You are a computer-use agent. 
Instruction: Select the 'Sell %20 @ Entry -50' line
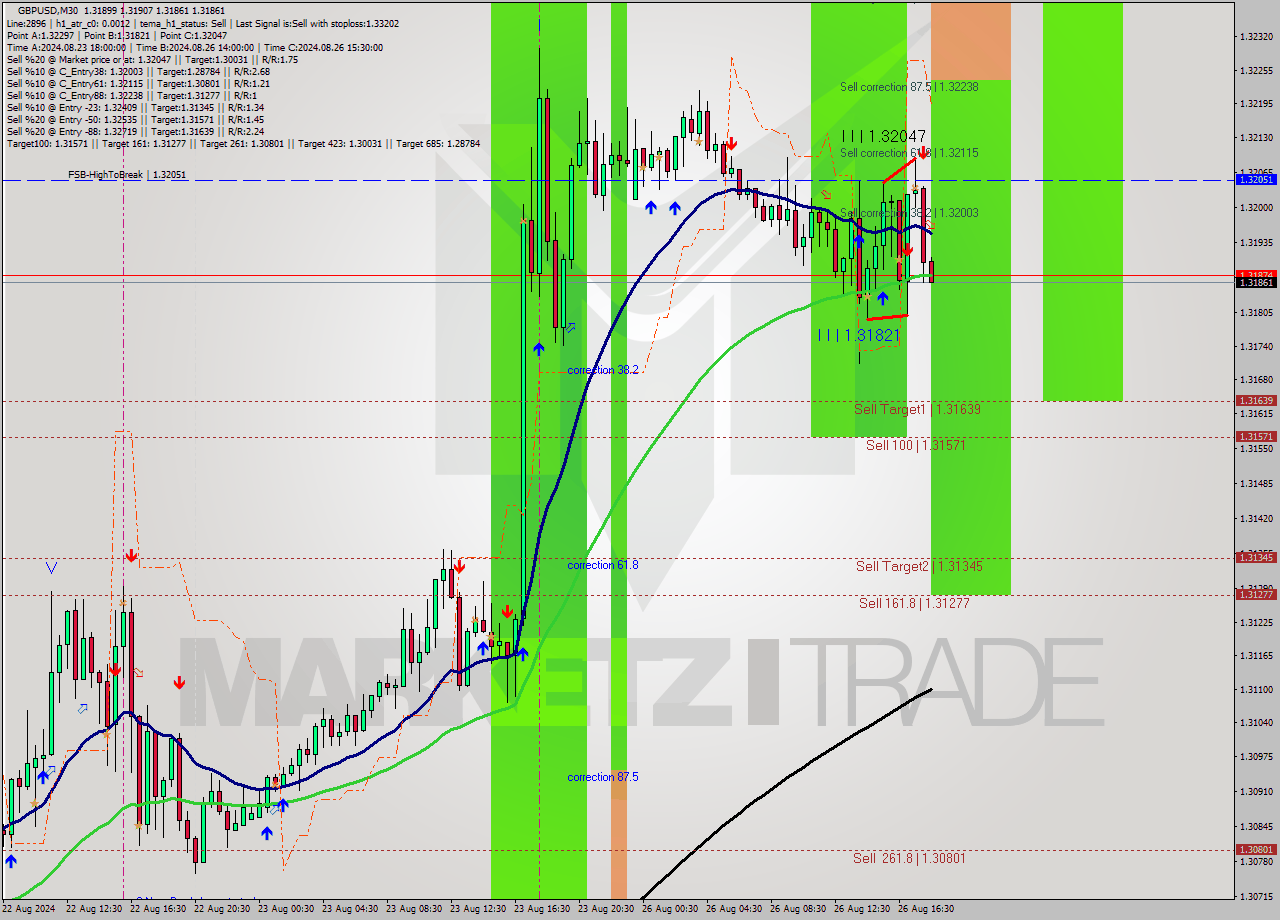point(135,119)
